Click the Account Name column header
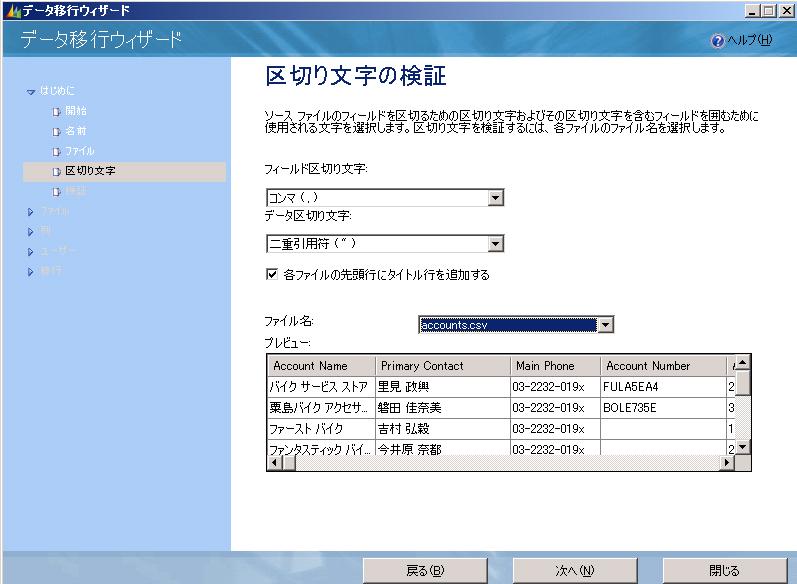Screen dimensions: 797x584 coord(311,366)
